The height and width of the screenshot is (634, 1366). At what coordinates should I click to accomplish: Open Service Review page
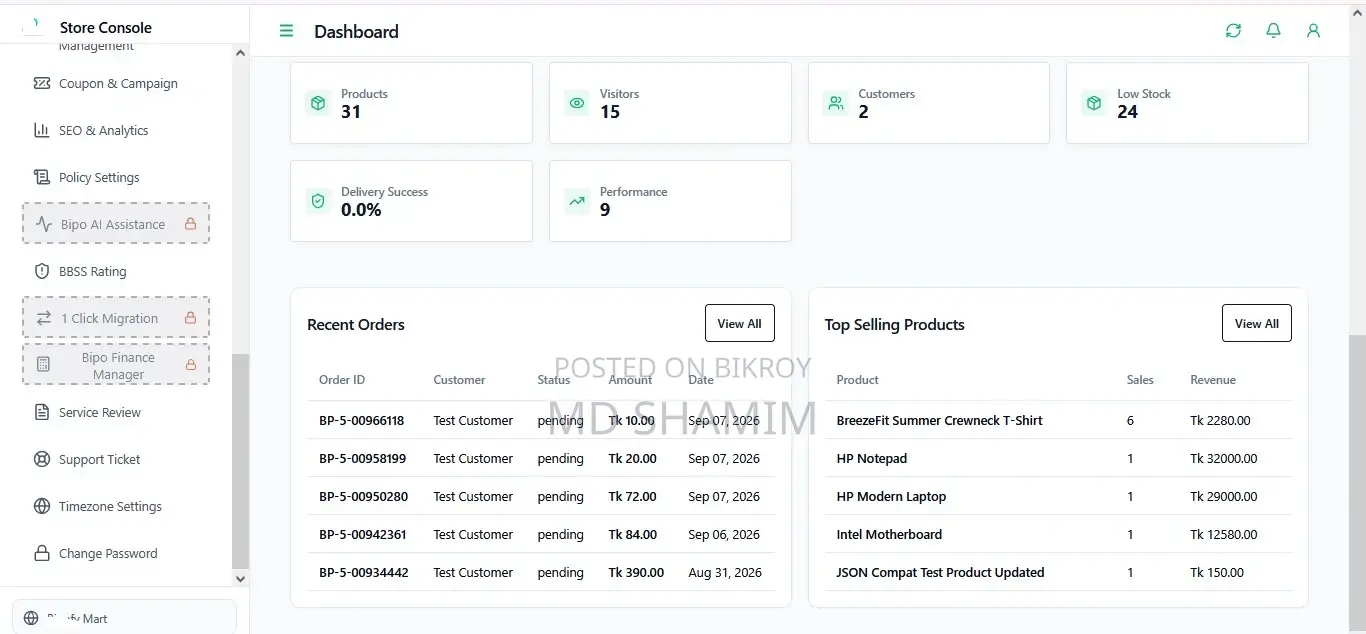pos(116,413)
